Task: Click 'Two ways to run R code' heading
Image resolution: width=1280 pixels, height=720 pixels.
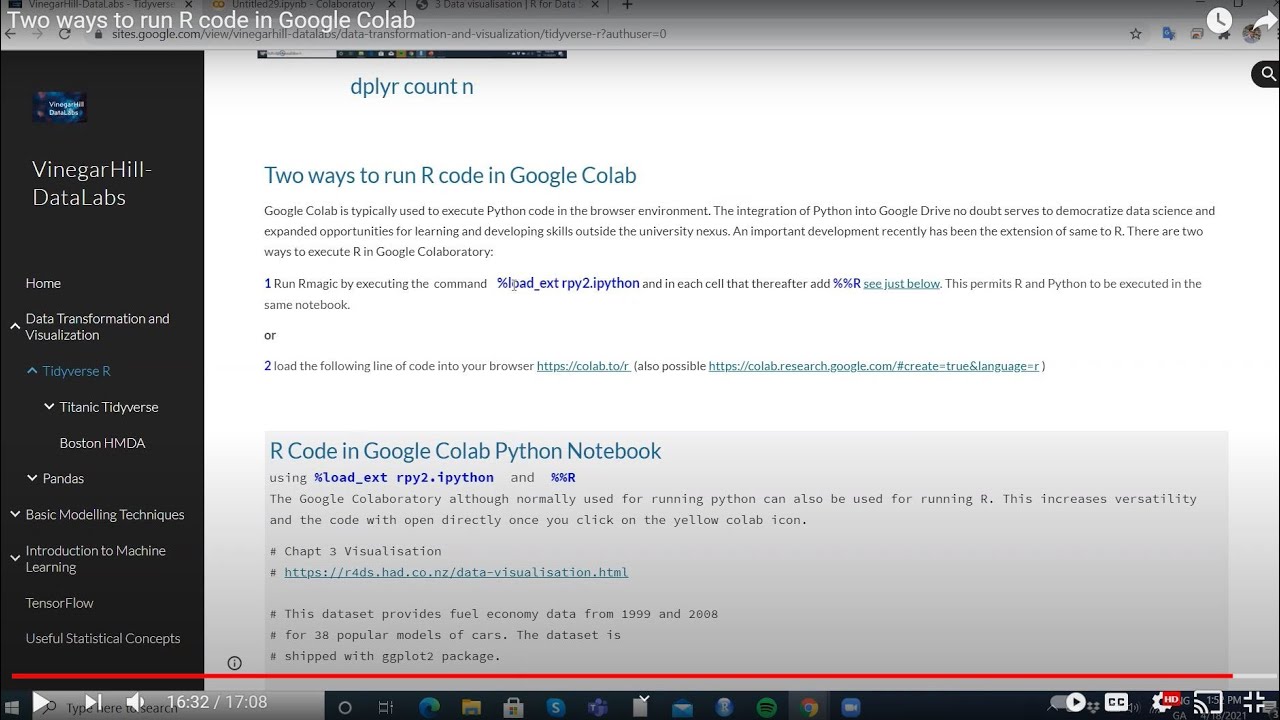Action: pos(450,175)
